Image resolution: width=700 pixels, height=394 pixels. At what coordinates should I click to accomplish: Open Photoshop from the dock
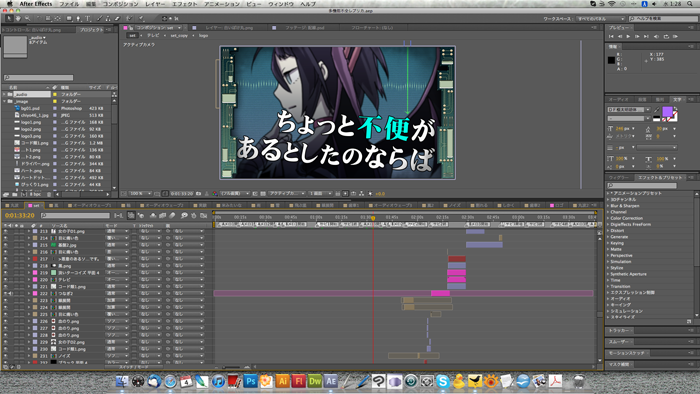coord(250,381)
